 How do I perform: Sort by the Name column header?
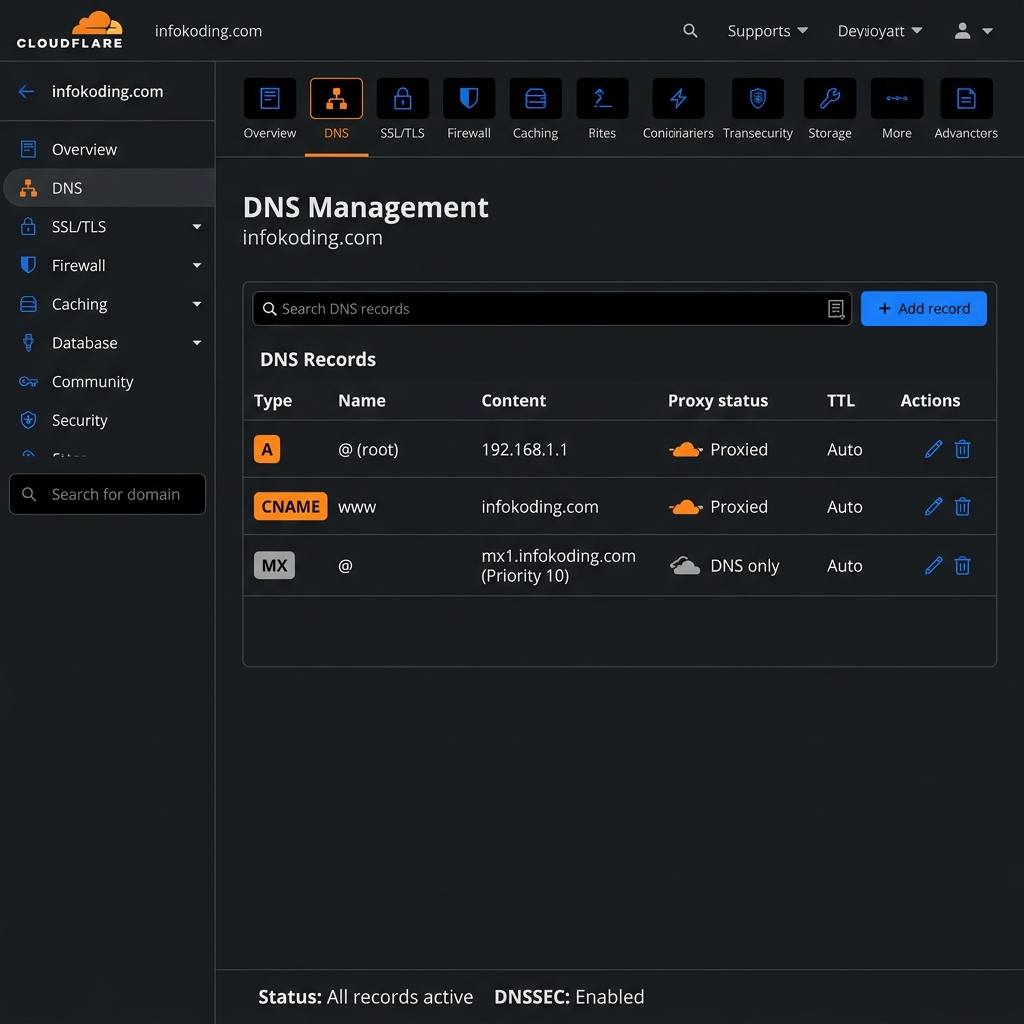pos(362,401)
